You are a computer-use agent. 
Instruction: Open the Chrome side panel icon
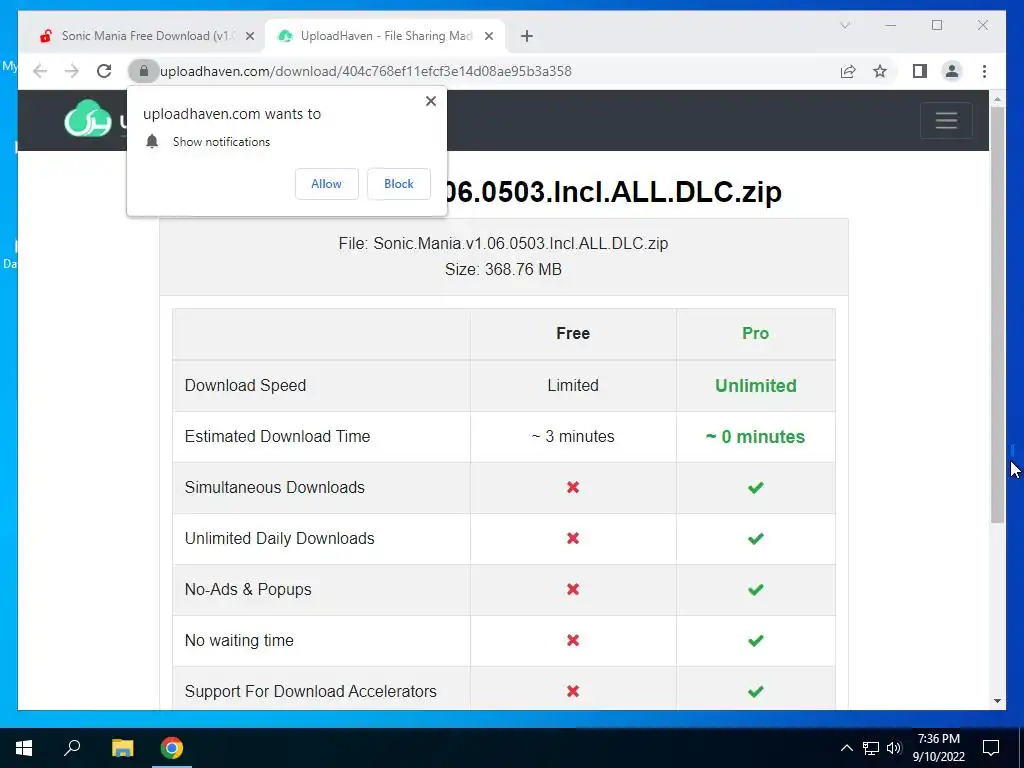920,71
